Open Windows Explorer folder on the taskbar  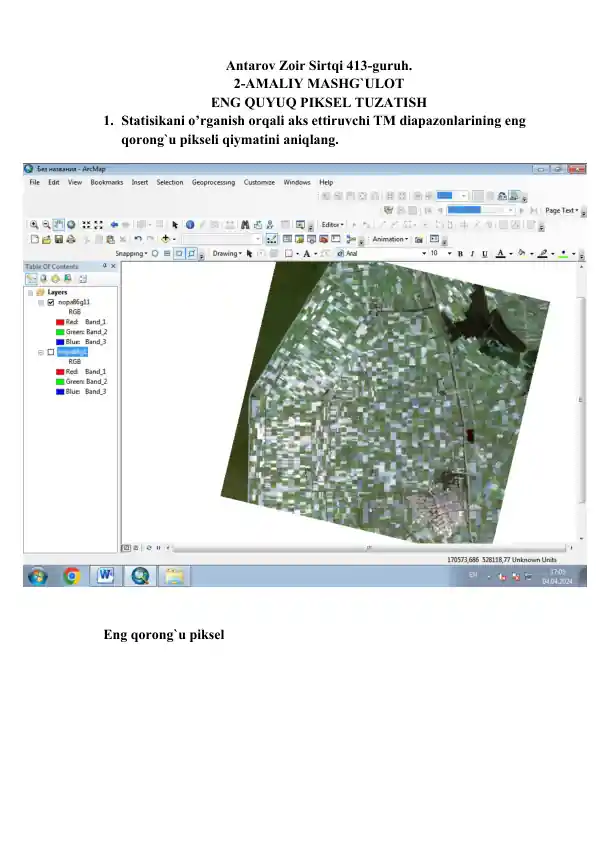click(x=174, y=576)
